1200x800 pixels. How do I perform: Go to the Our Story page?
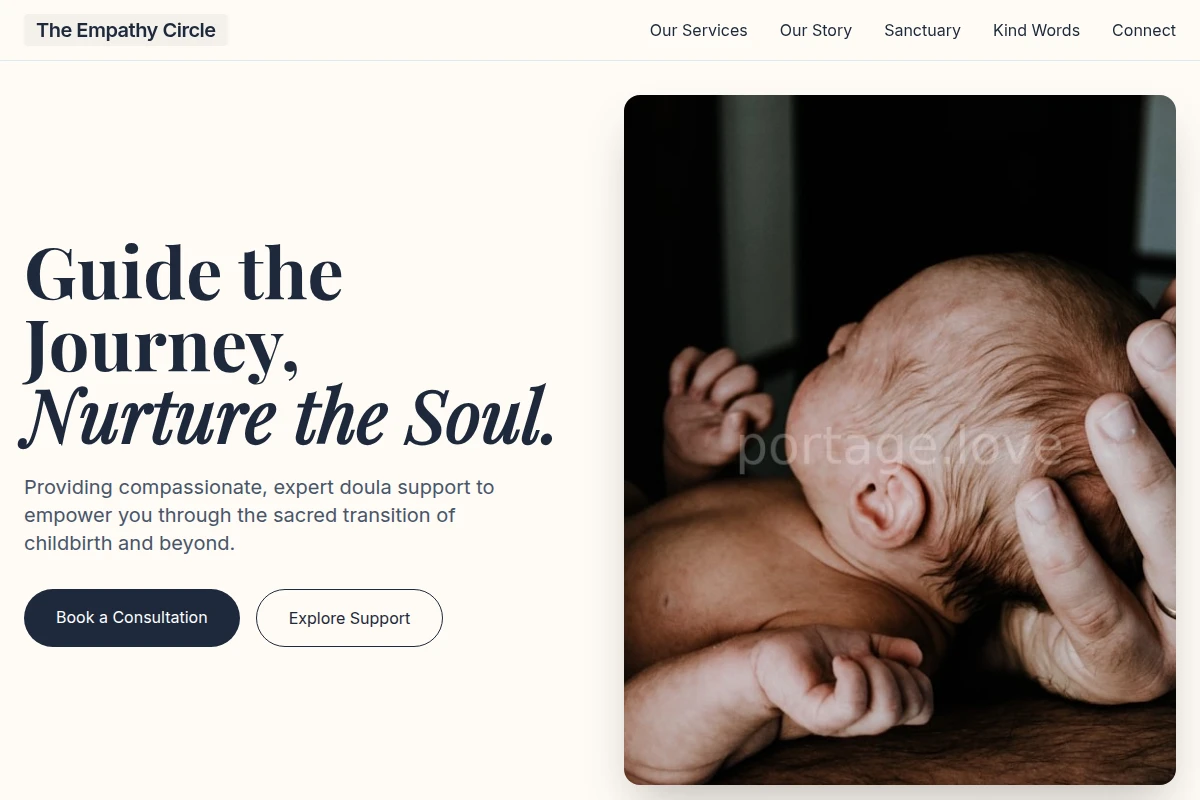816,30
